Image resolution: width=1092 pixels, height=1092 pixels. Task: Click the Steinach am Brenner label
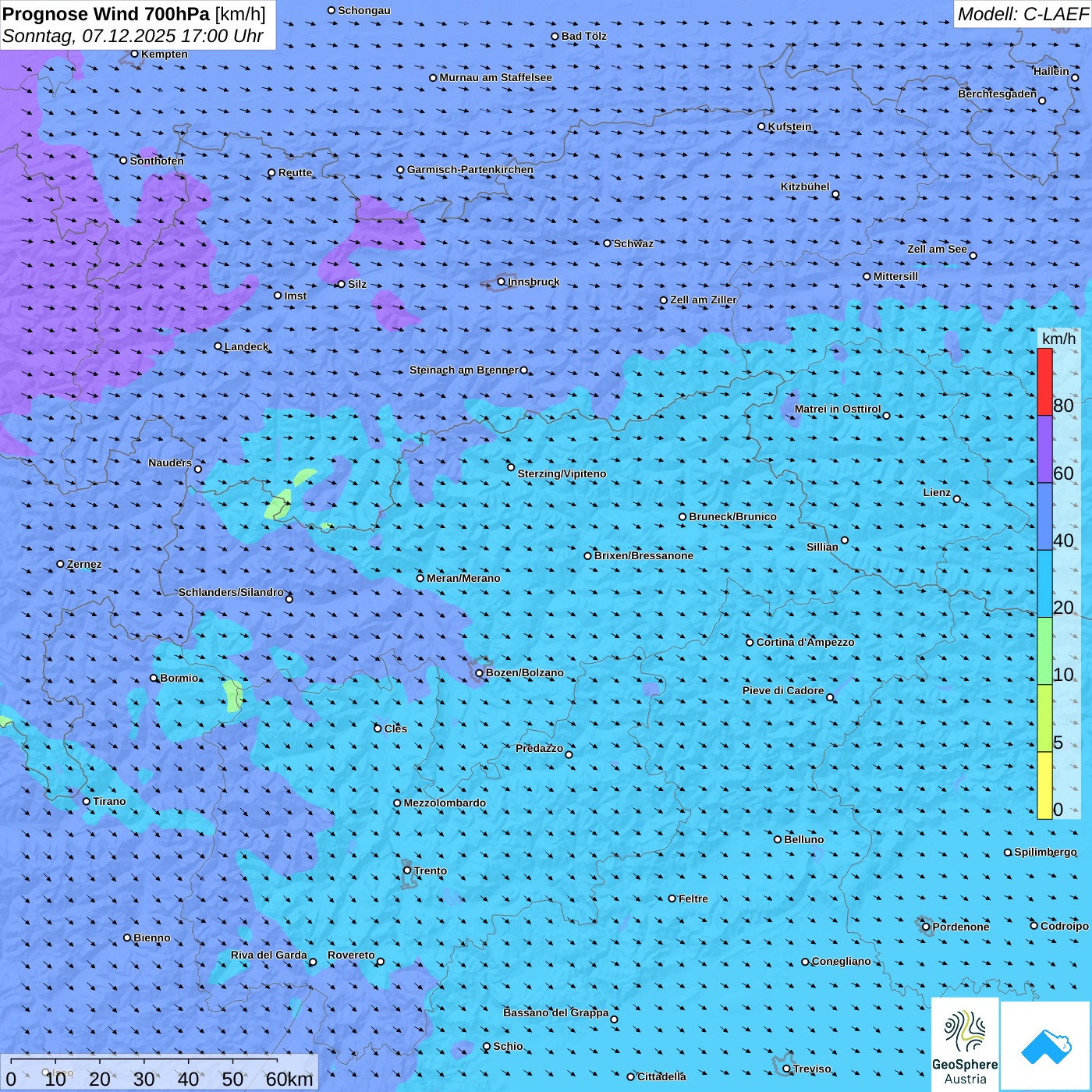click(x=464, y=370)
